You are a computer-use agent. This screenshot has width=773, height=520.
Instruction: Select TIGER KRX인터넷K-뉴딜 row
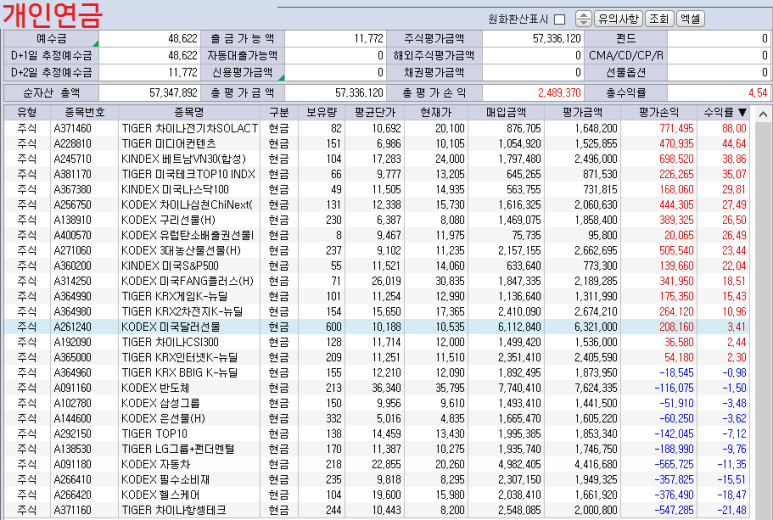377,357
